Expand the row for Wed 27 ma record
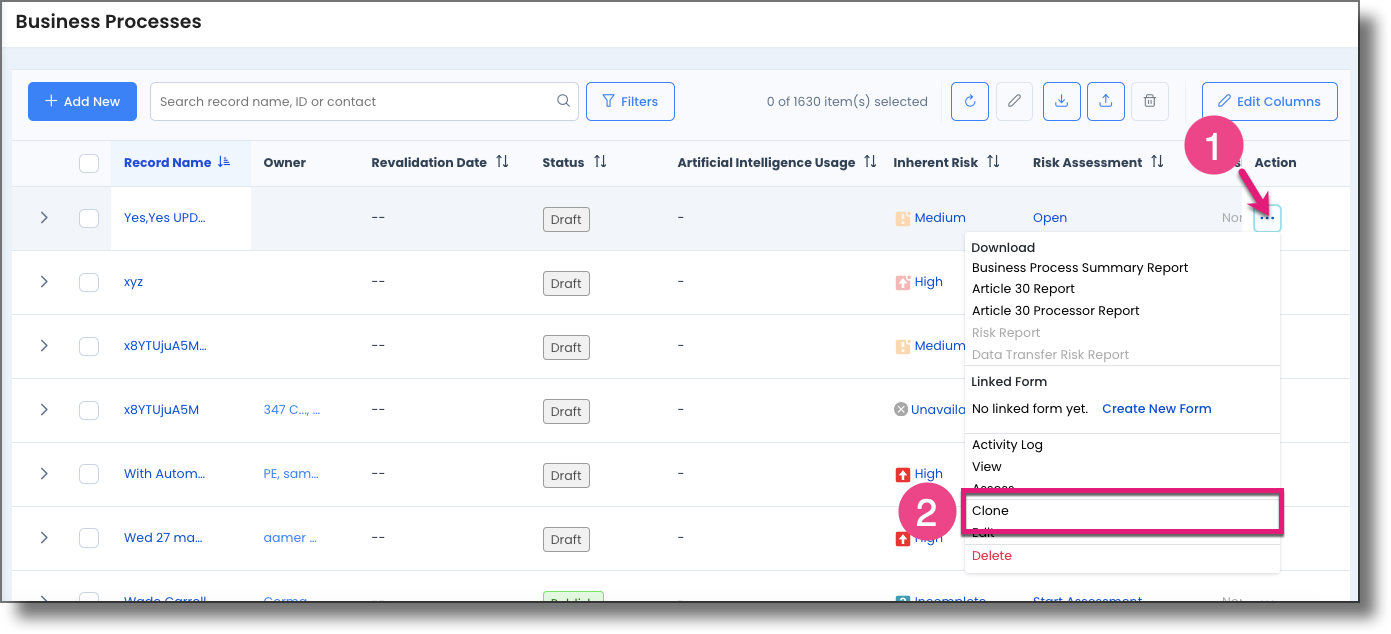 pos(44,538)
